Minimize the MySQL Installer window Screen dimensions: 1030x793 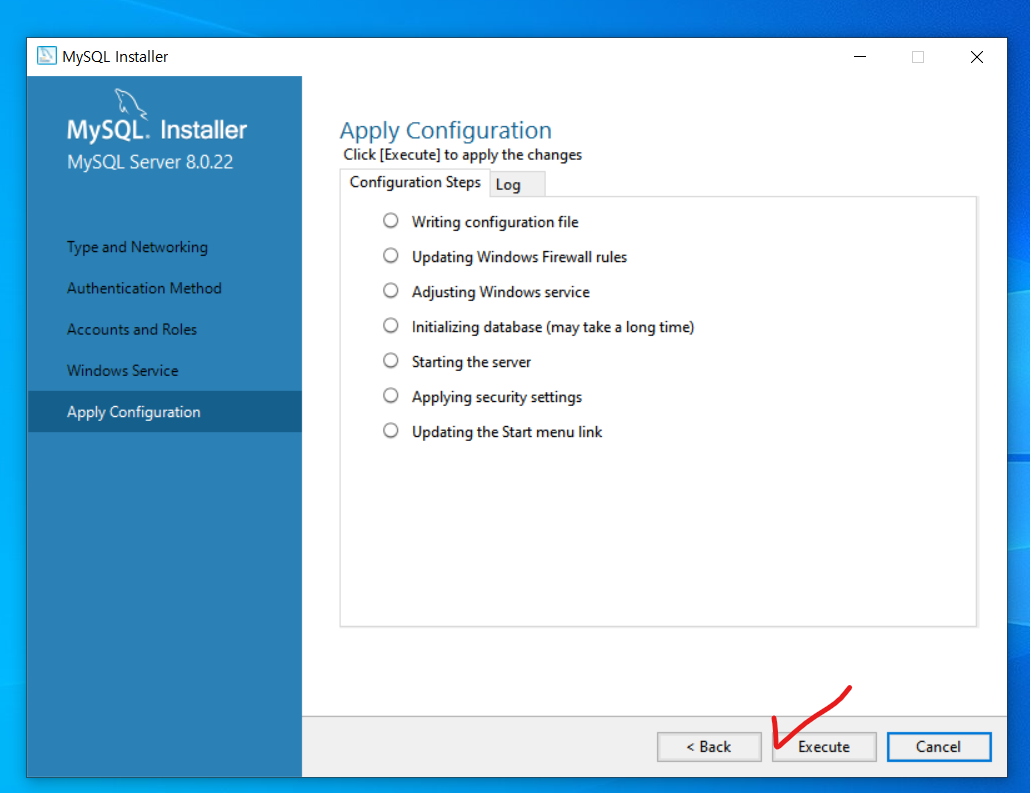pos(860,57)
